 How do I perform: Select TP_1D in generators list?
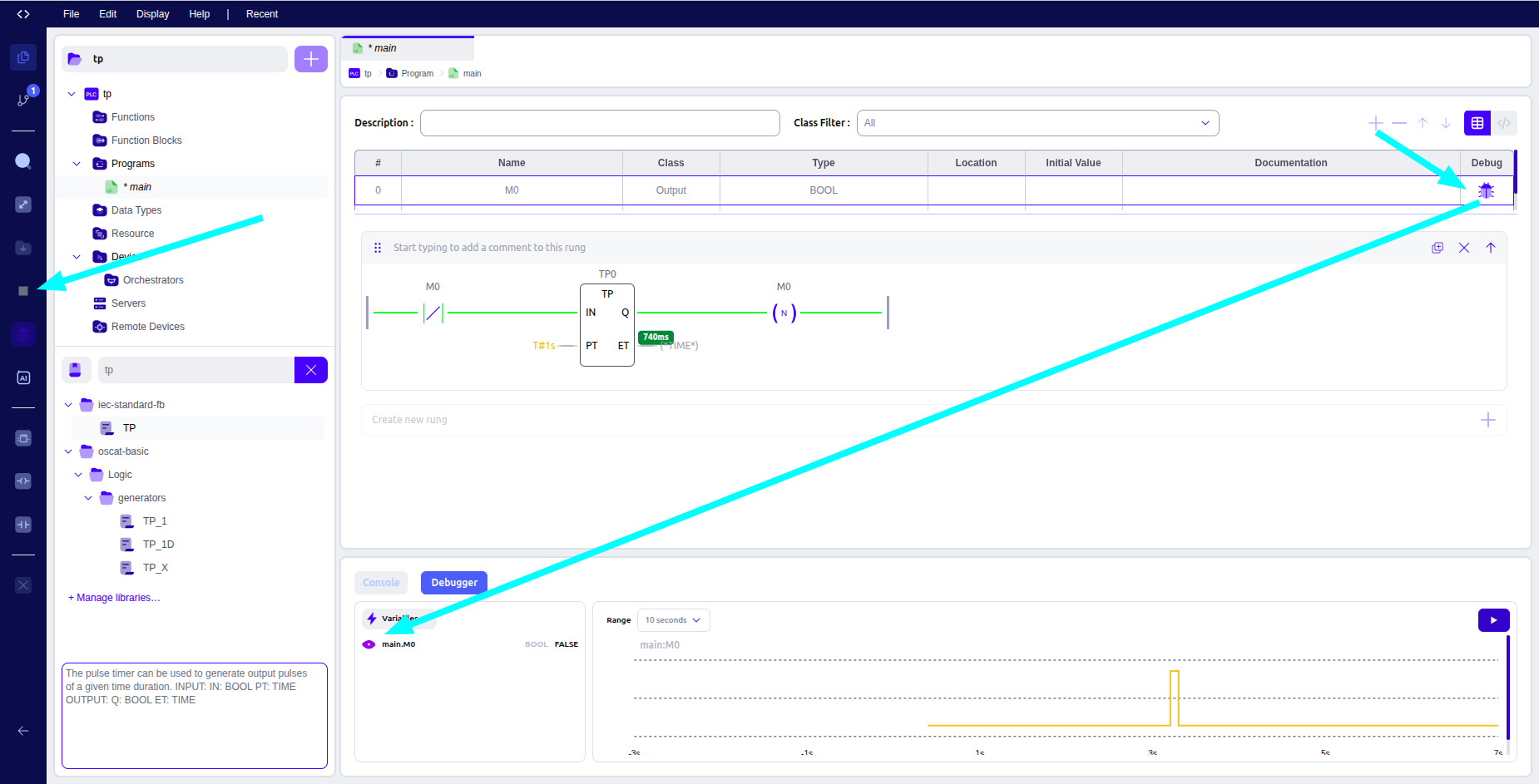(158, 545)
